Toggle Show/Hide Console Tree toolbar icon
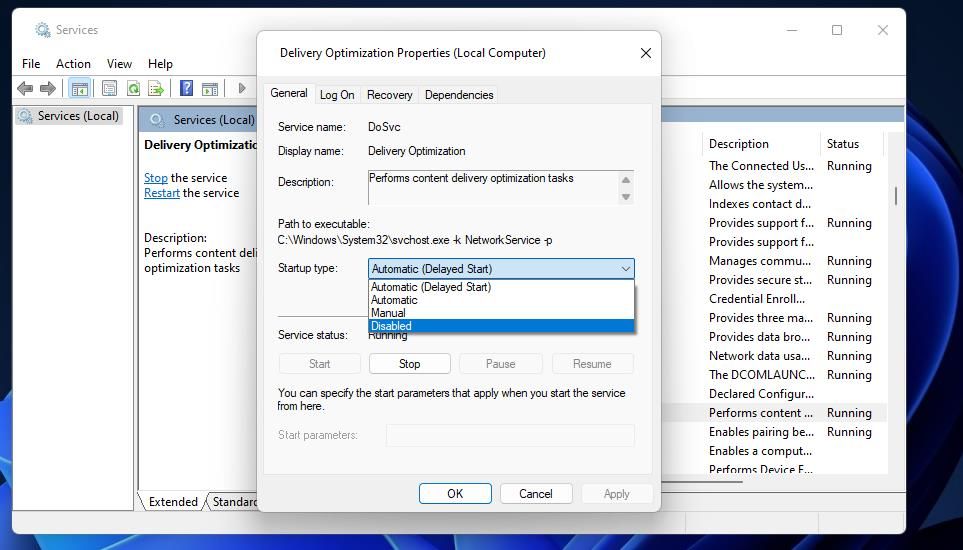Screen dimensions: 963x550 80,89
